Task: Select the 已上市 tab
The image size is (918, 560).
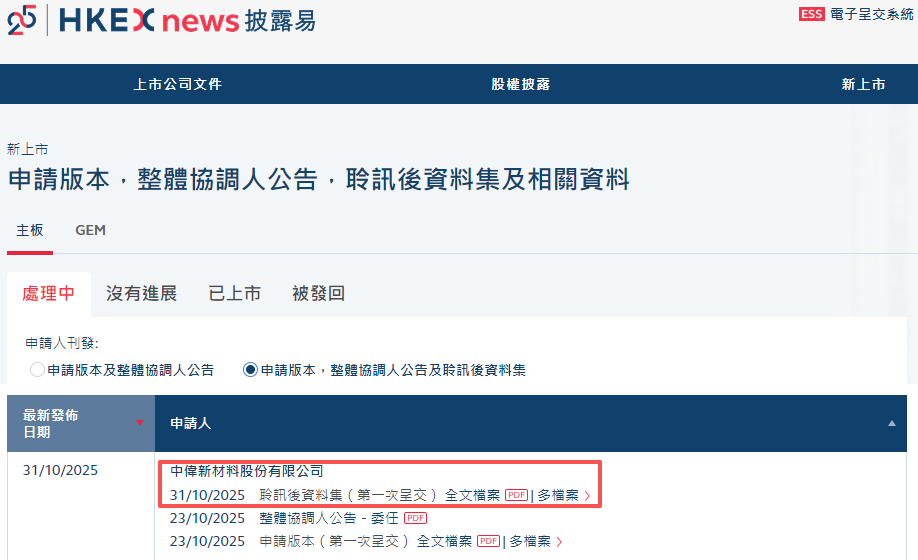Action: click(x=234, y=293)
